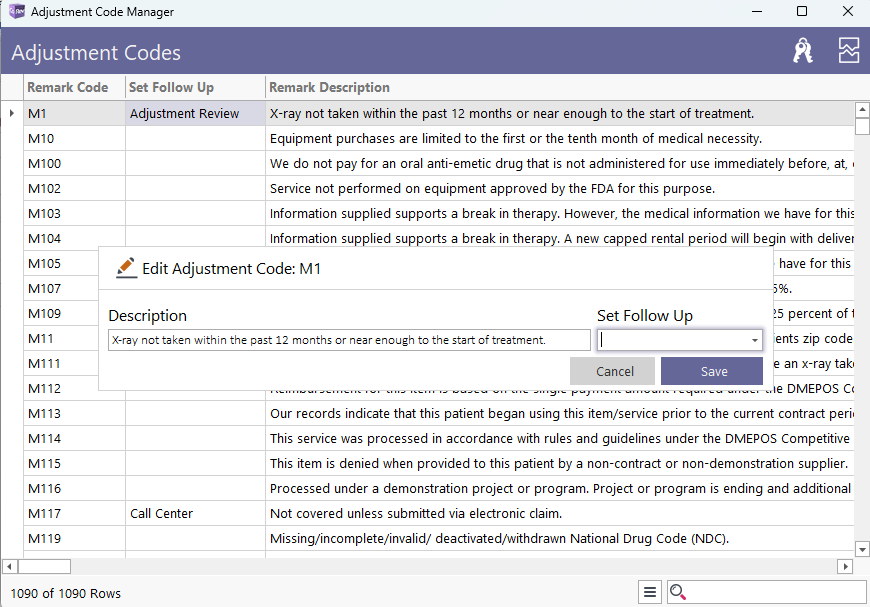The height and width of the screenshot is (607, 870).
Task: Sort by the Remark Code column header
Action: pyautogui.click(x=68, y=87)
